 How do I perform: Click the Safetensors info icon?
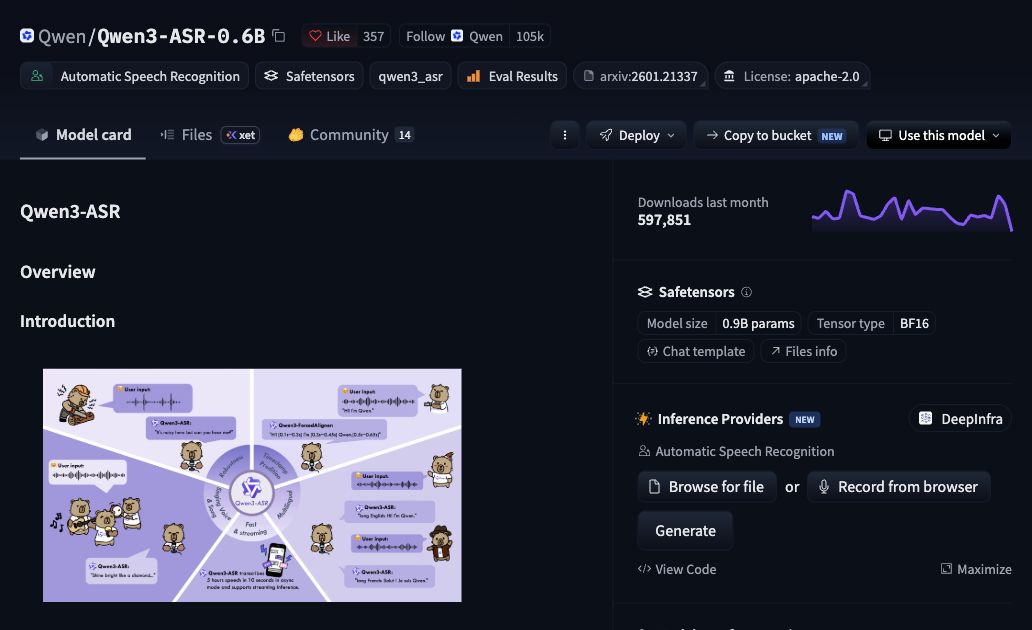click(746, 292)
